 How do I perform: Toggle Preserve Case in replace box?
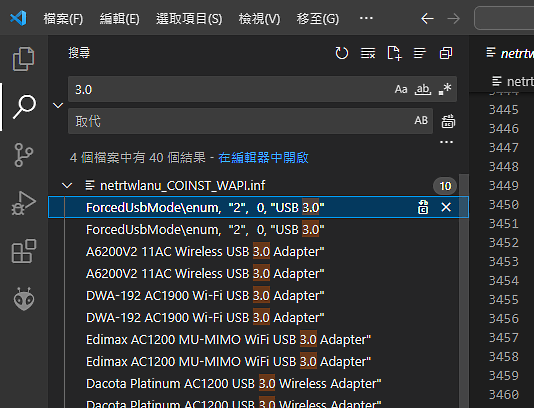pyautogui.click(x=421, y=120)
